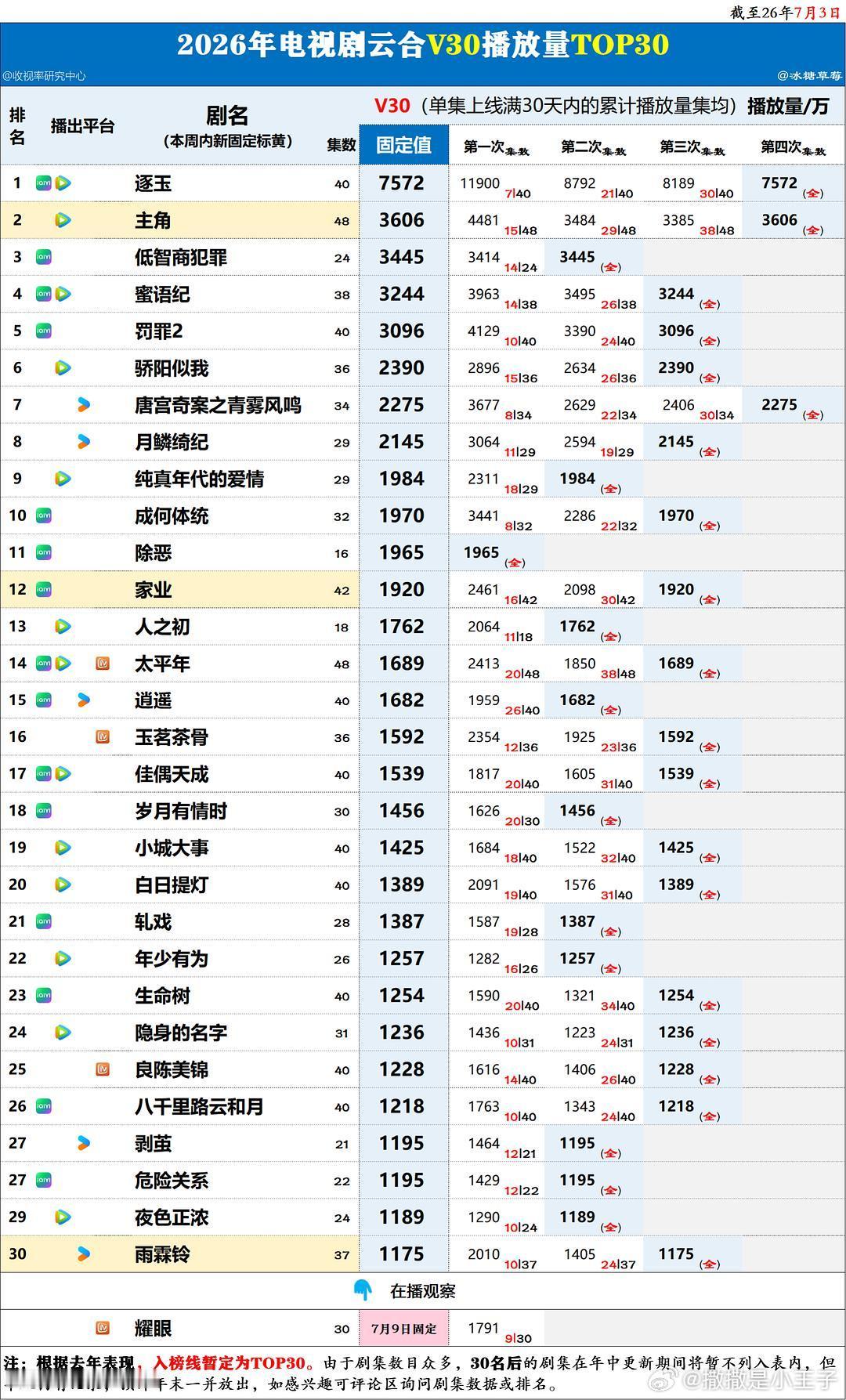Select the fixed value 1189 for 夜色正浓
Viewport: 846px width, 1400px height.
point(402,1217)
